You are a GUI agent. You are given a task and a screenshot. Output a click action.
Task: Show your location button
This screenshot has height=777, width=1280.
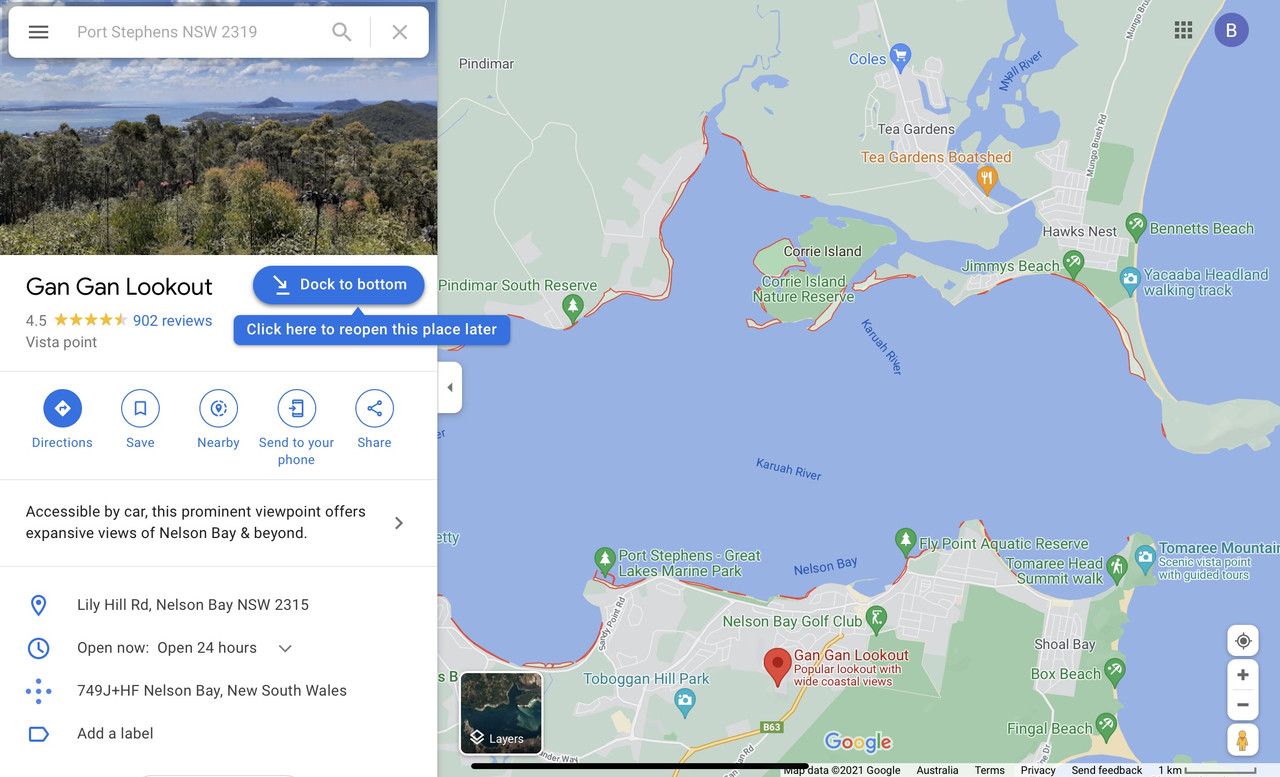tap(1243, 641)
